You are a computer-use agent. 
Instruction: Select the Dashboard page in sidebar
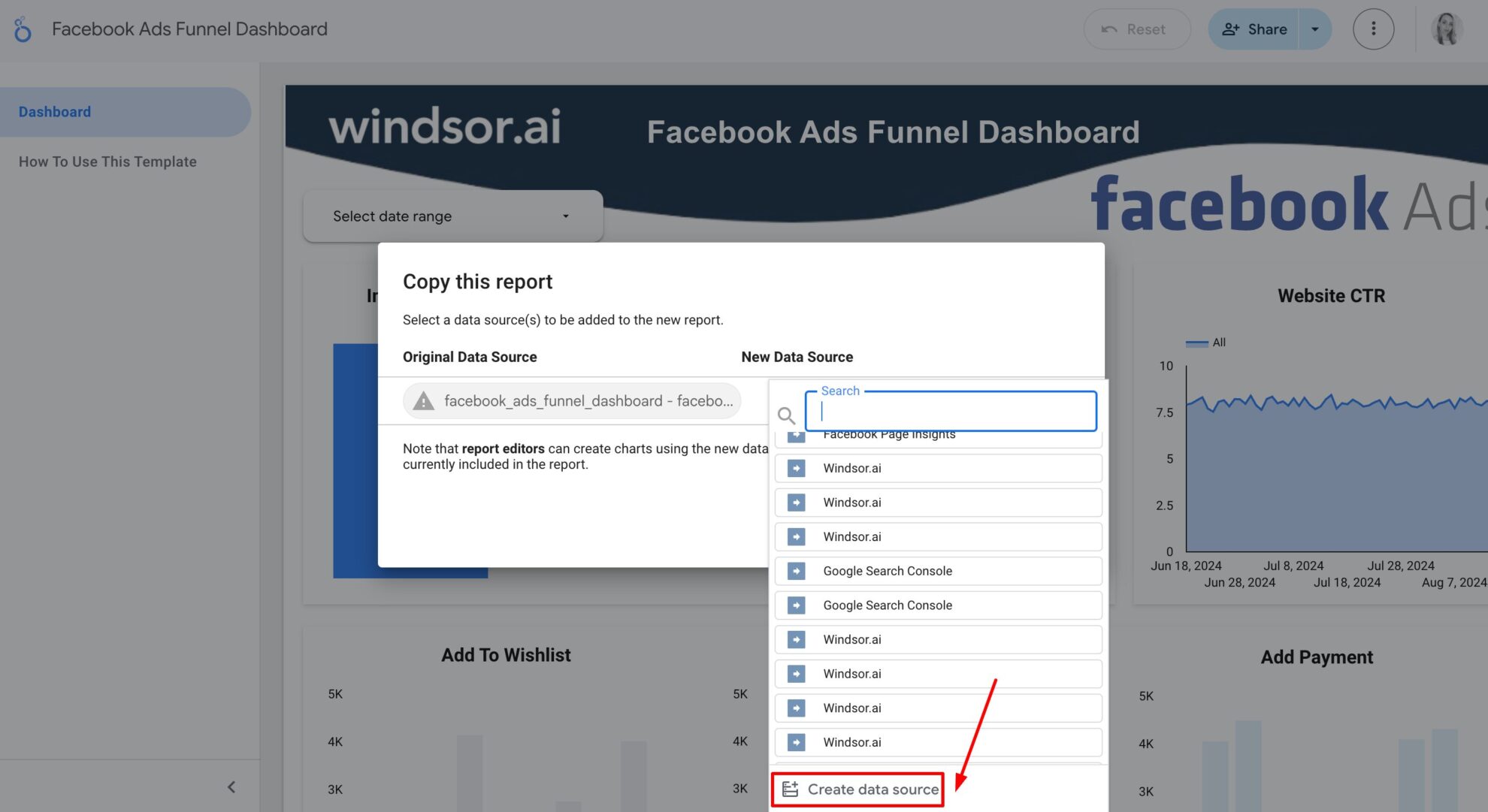(x=125, y=112)
